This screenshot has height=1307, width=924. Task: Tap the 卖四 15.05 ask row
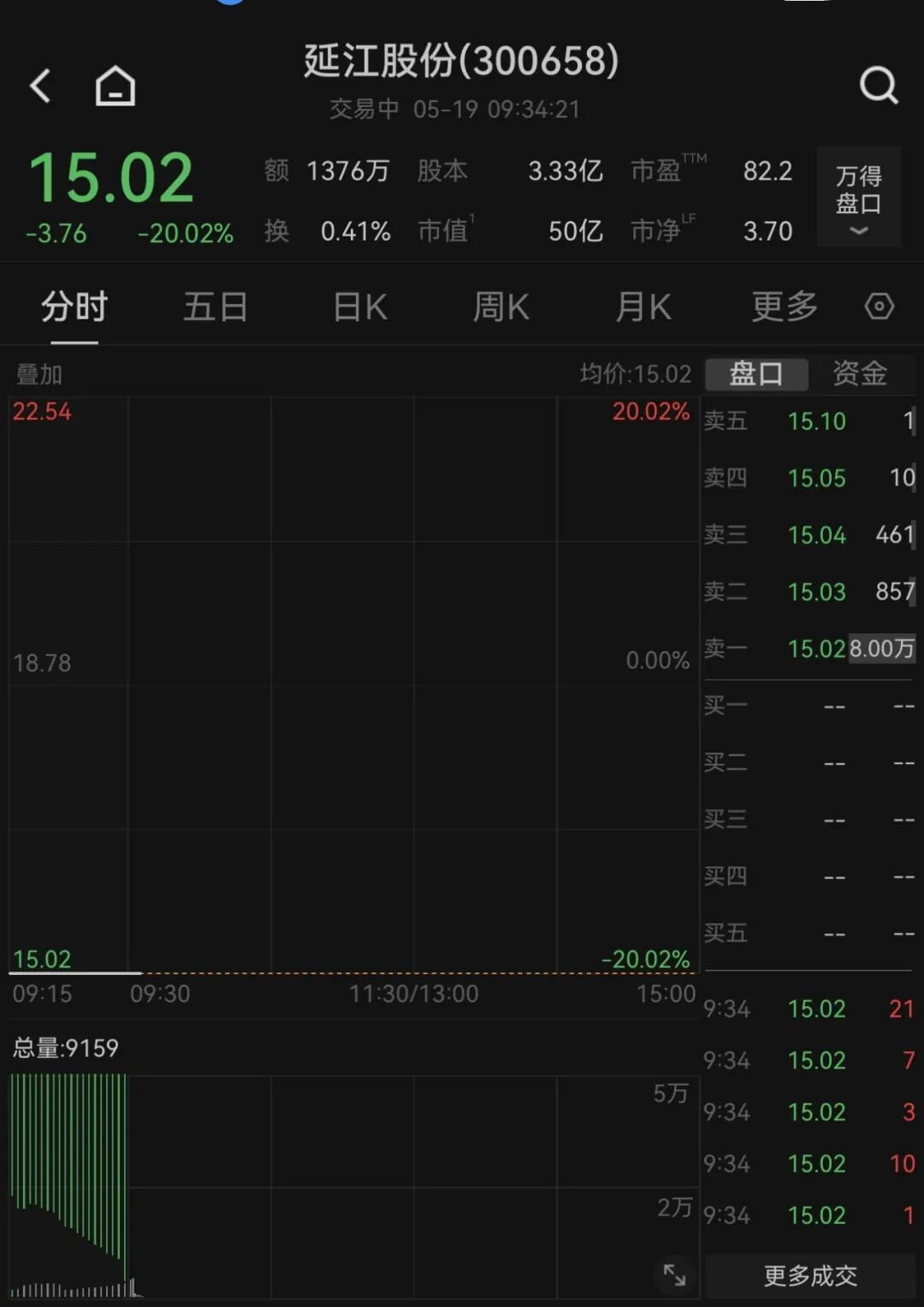tap(809, 478)
